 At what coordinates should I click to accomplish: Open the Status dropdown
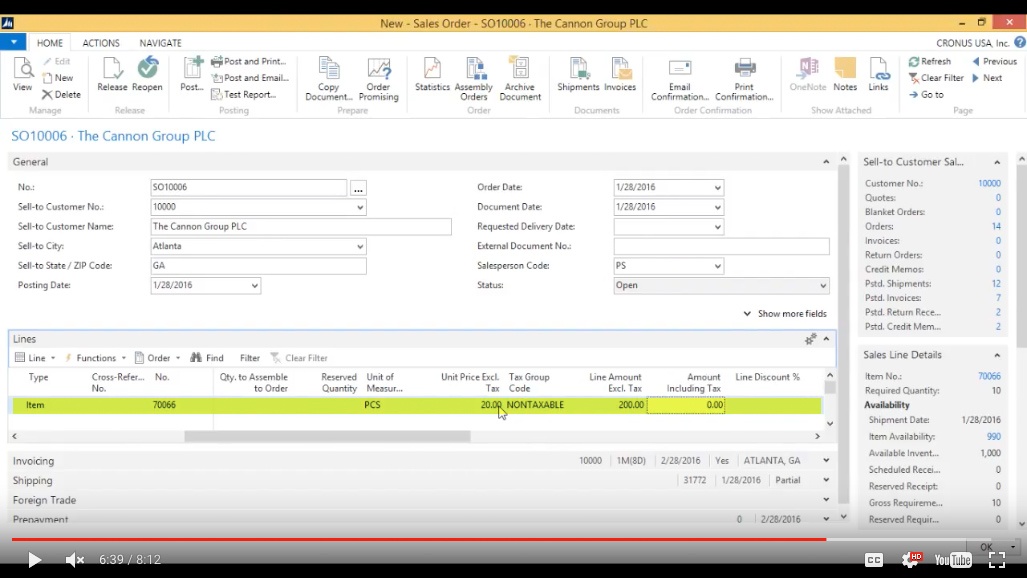point(823,286)
